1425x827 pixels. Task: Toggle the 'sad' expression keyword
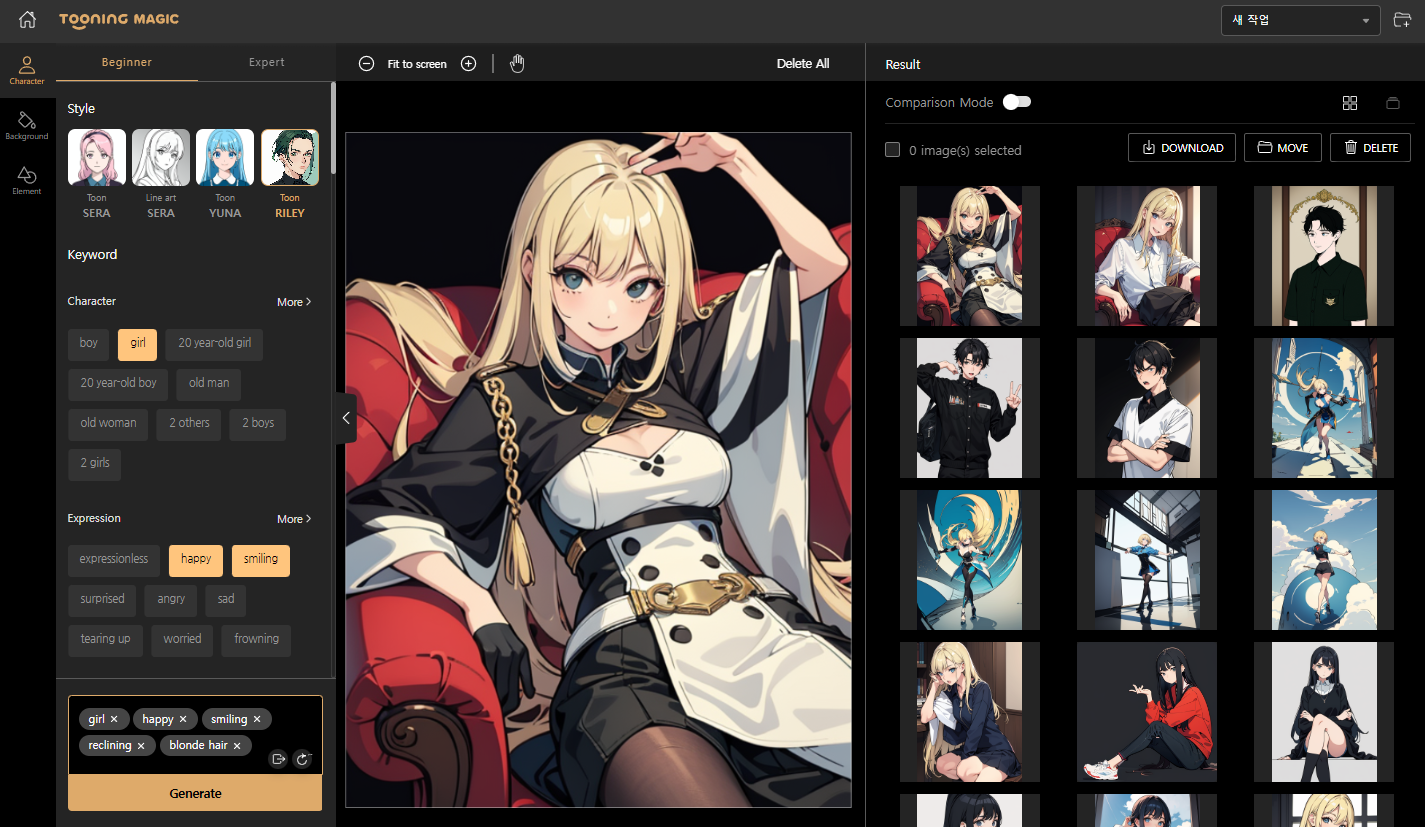[226, 599]
